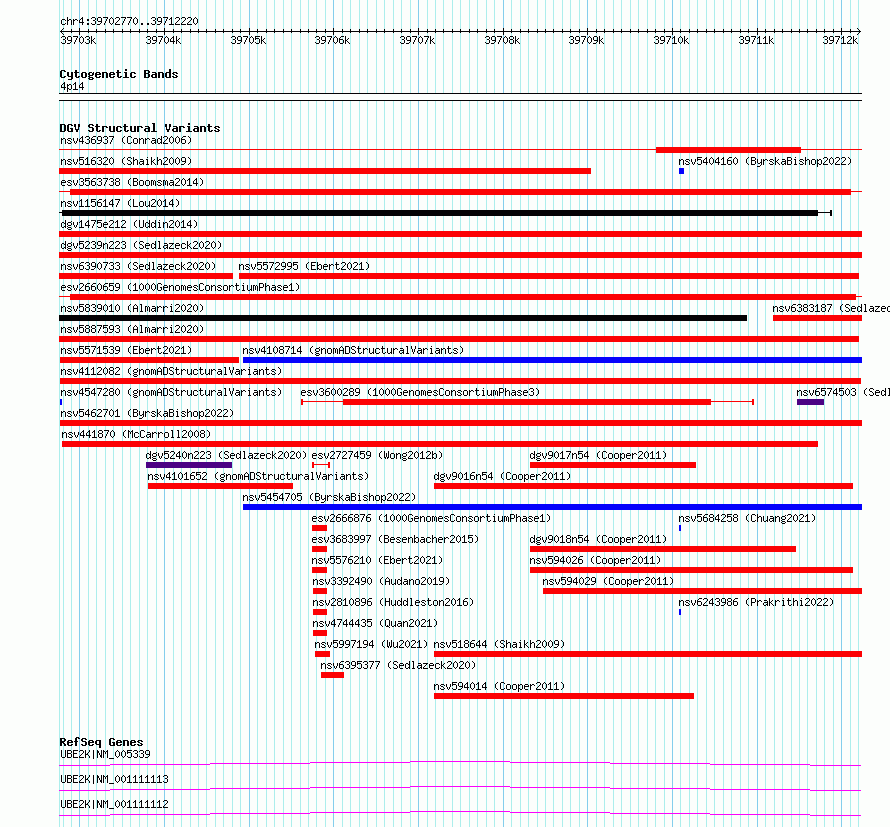The height and width of the screenshot is (827, 890).
Task: Click nsv6395377 (Sedlazeck2020) label
Action: (x=398, y=665)
